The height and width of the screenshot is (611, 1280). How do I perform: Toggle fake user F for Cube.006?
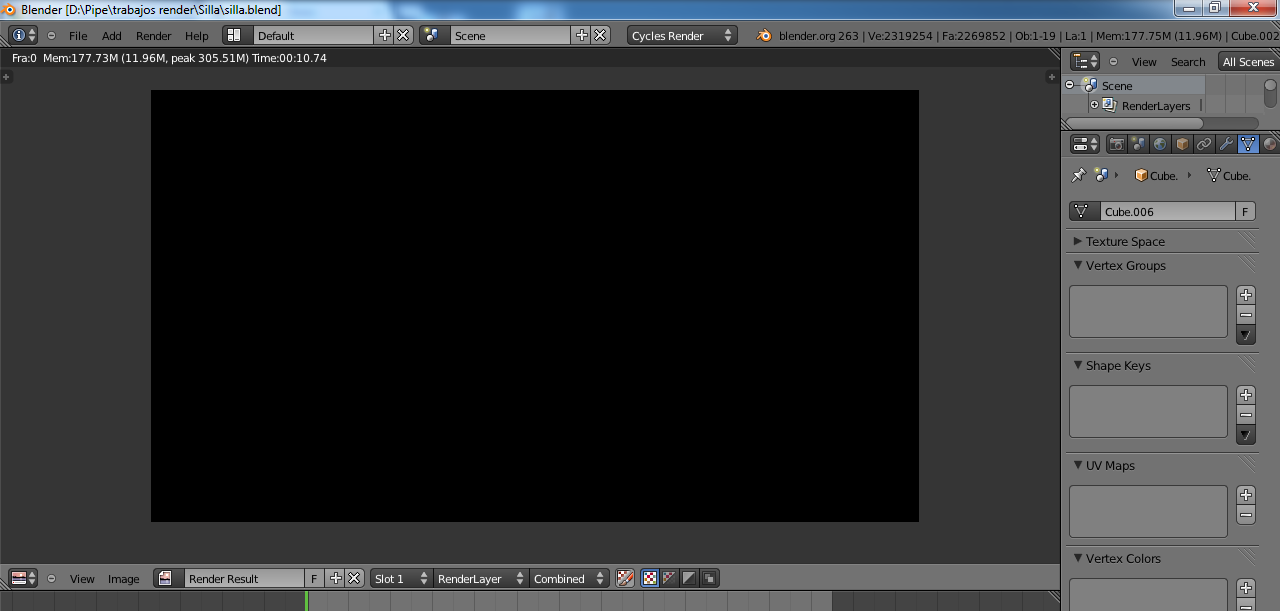[1246, 211]
